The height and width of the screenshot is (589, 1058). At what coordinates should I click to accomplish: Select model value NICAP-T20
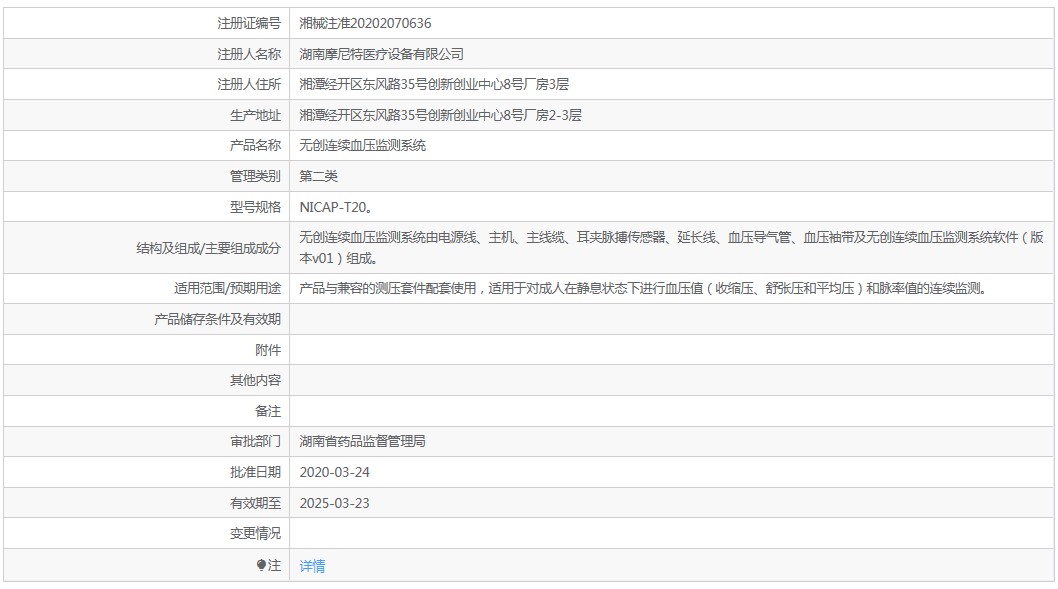pos(335,207)
